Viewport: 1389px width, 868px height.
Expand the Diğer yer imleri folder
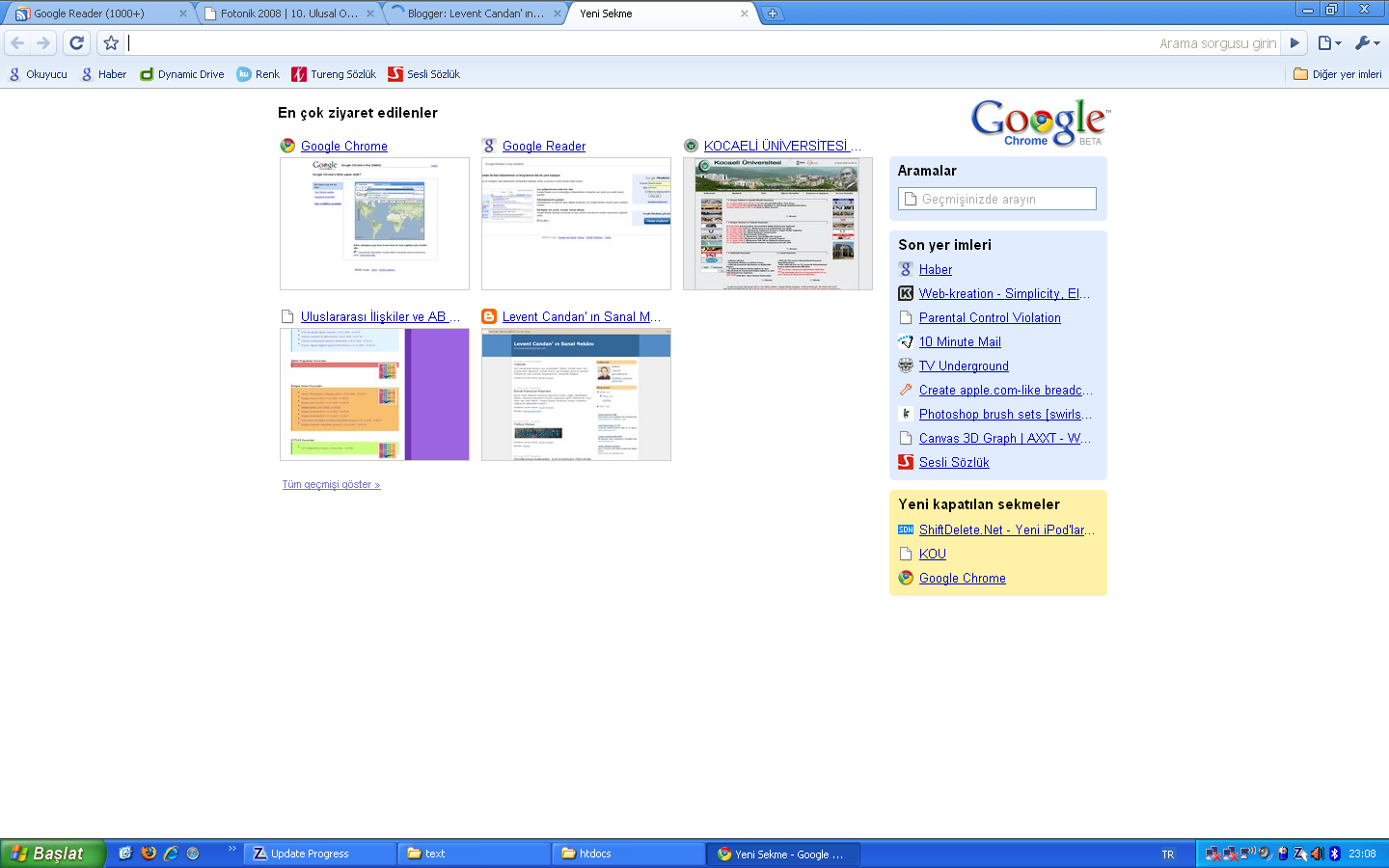pos(1337,74)
